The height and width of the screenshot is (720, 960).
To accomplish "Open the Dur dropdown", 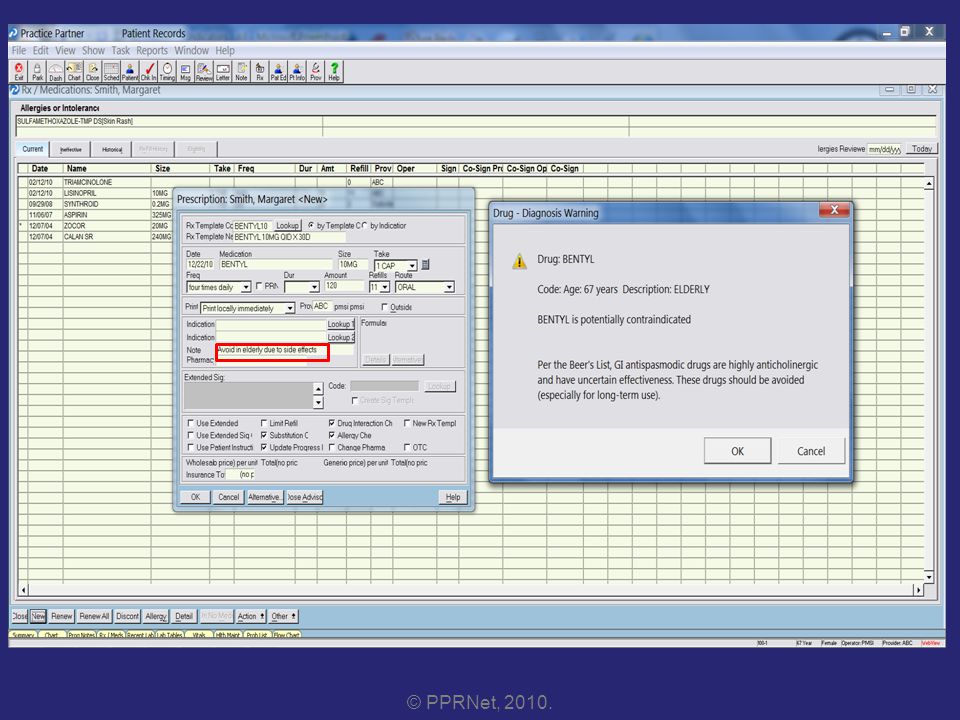I will coord(314,287).
